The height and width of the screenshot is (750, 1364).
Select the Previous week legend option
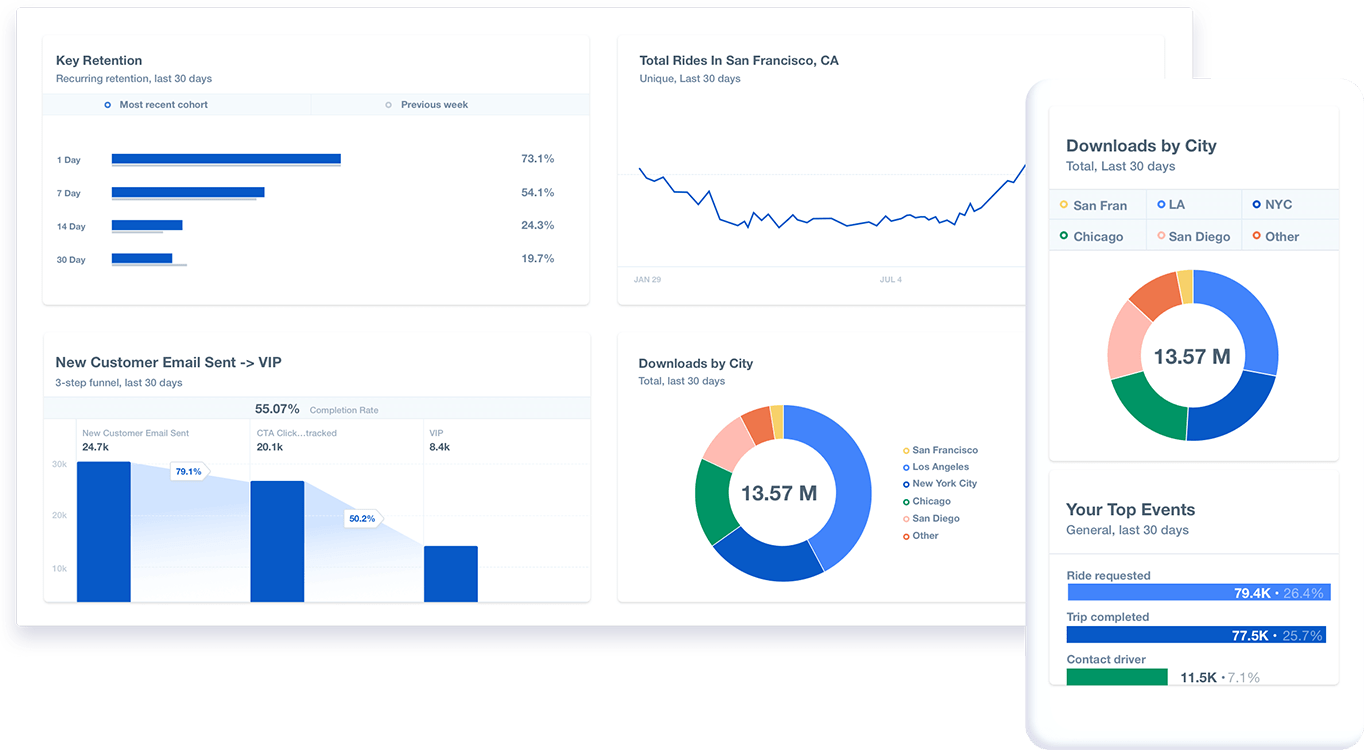427,105
